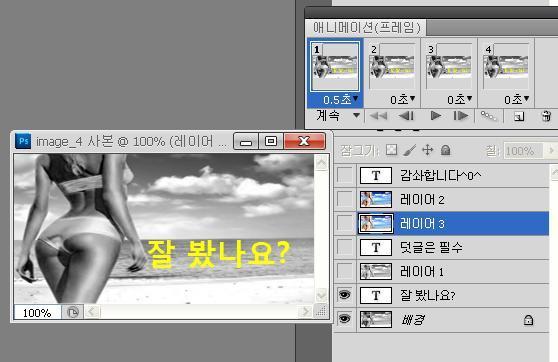Click thumbnail of 레이어 2
This screenshot has width=558, height=362.
[x=376, y=199]
